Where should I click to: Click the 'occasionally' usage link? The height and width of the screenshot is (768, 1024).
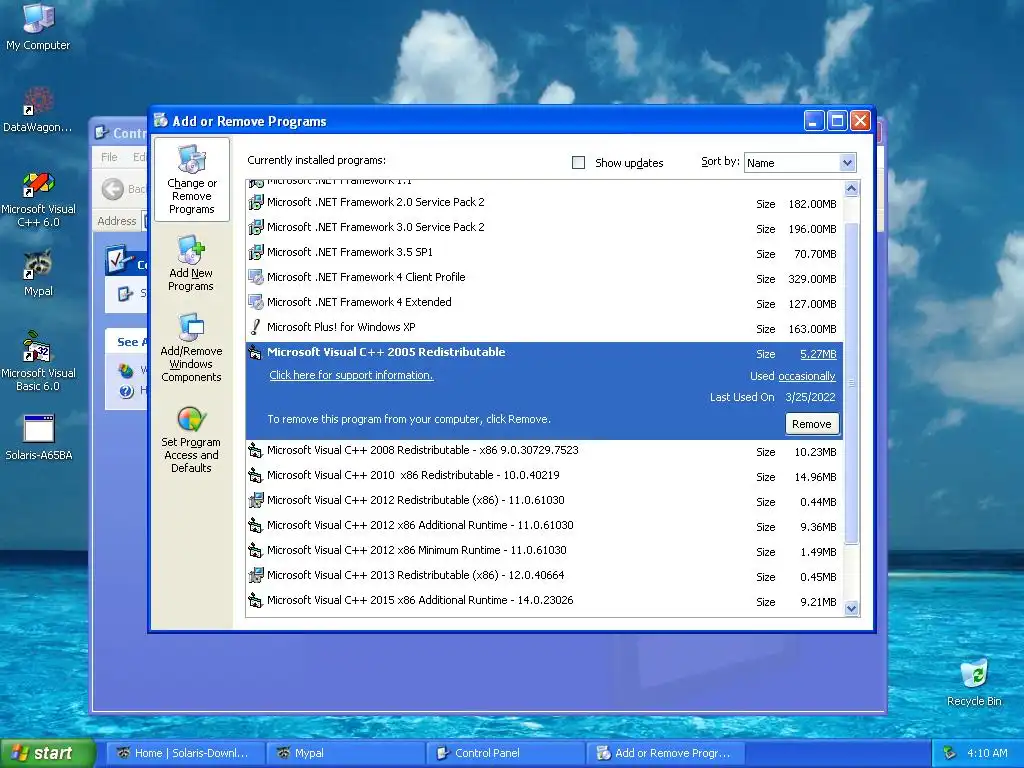[x=807, y=376]
